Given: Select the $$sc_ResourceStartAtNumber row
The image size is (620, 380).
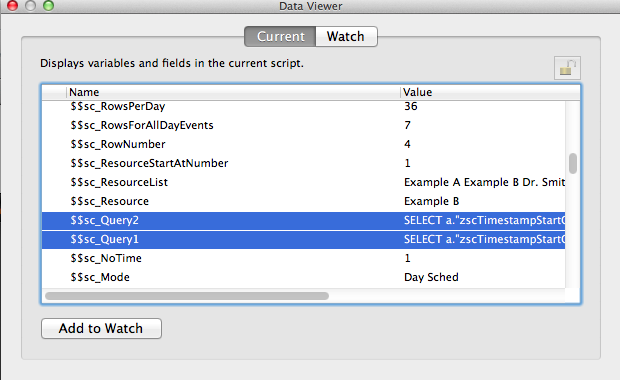Looking at the screenshot, I should pos(304,163).
